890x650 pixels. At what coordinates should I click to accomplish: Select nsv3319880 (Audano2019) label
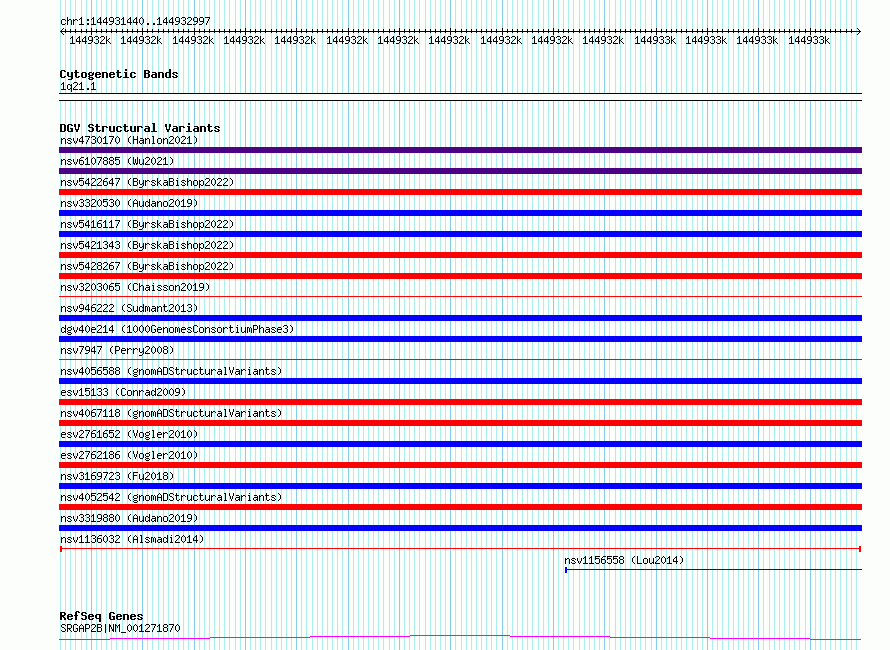[x=129, y=518]
